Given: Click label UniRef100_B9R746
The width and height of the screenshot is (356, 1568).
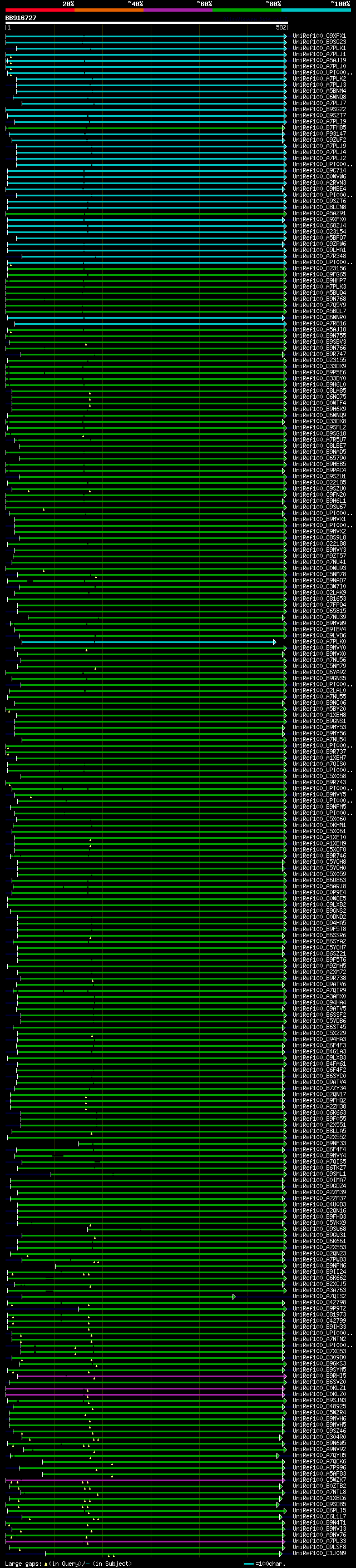Looking at the screenshot, I should pos(319,856).
